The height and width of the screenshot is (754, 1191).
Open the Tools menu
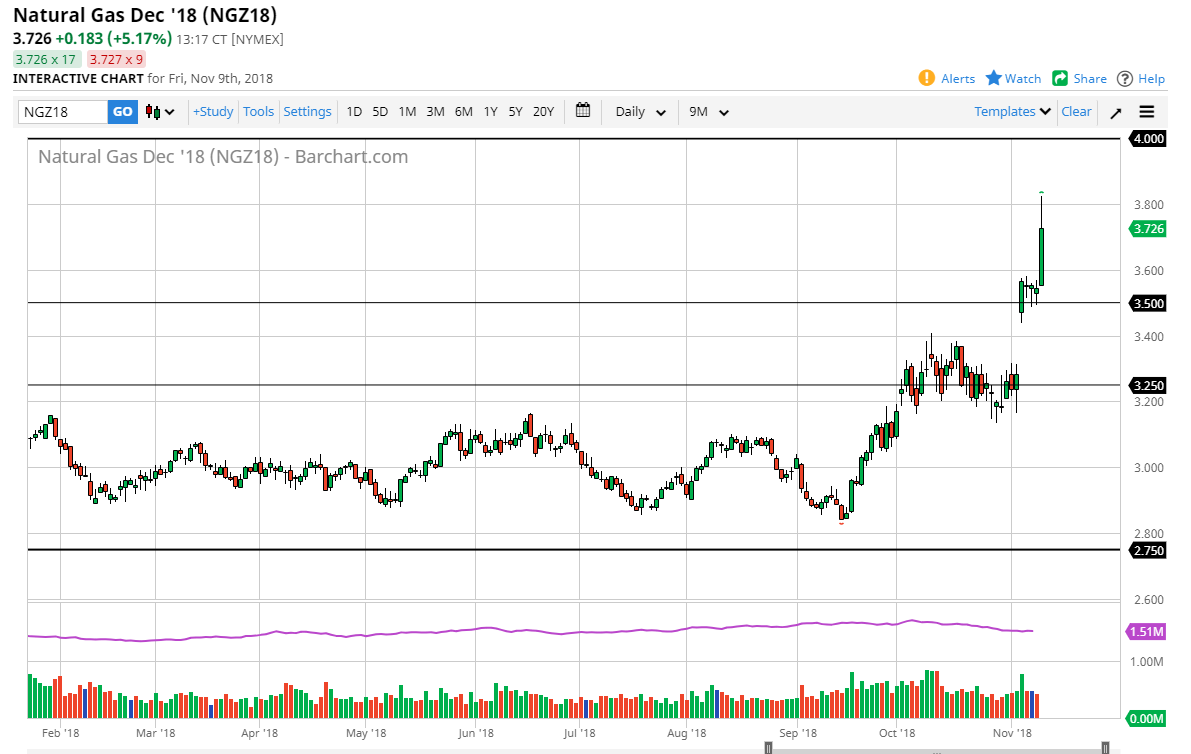click(258, 111)
